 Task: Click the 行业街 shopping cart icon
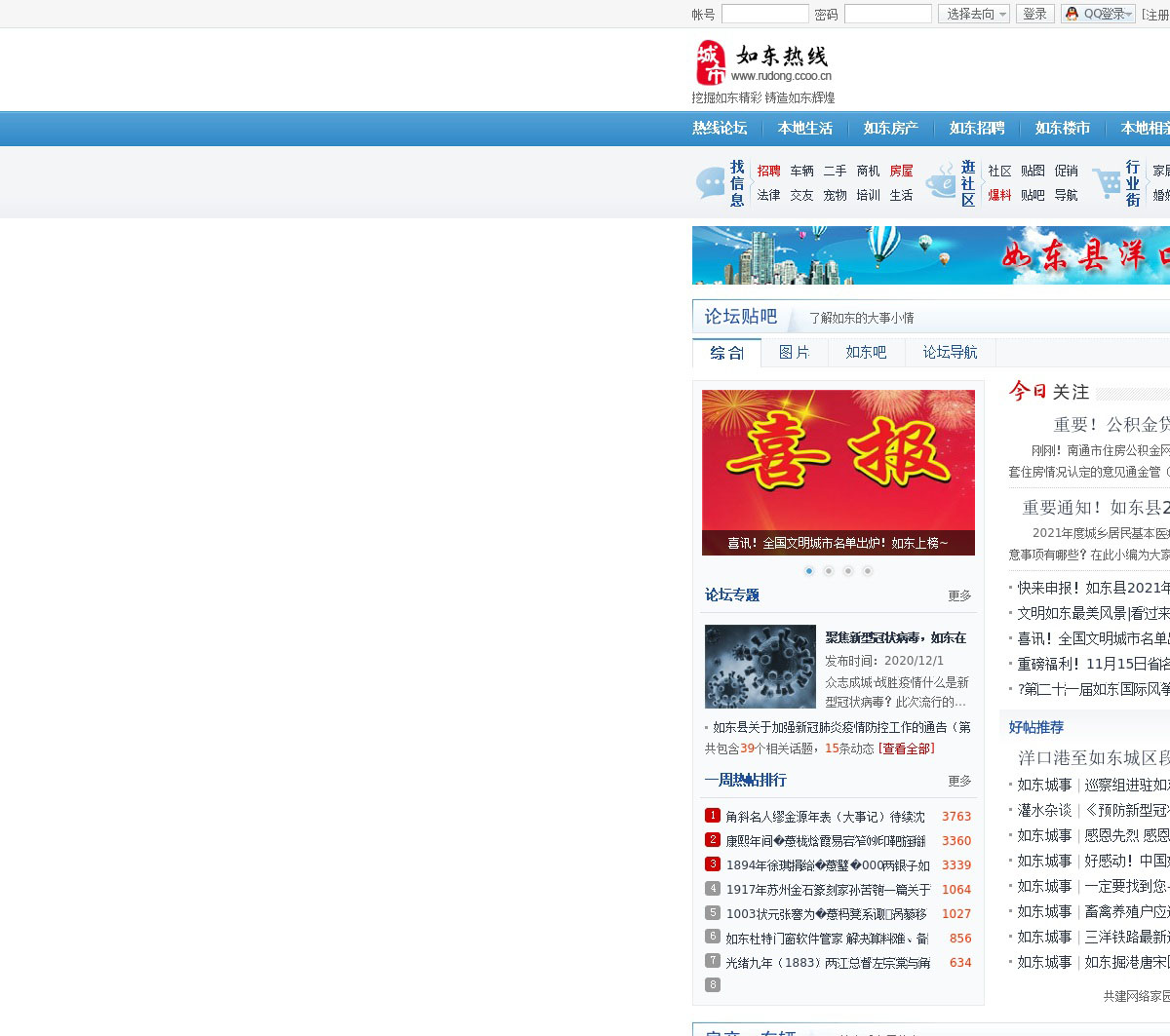(1107, 183)
